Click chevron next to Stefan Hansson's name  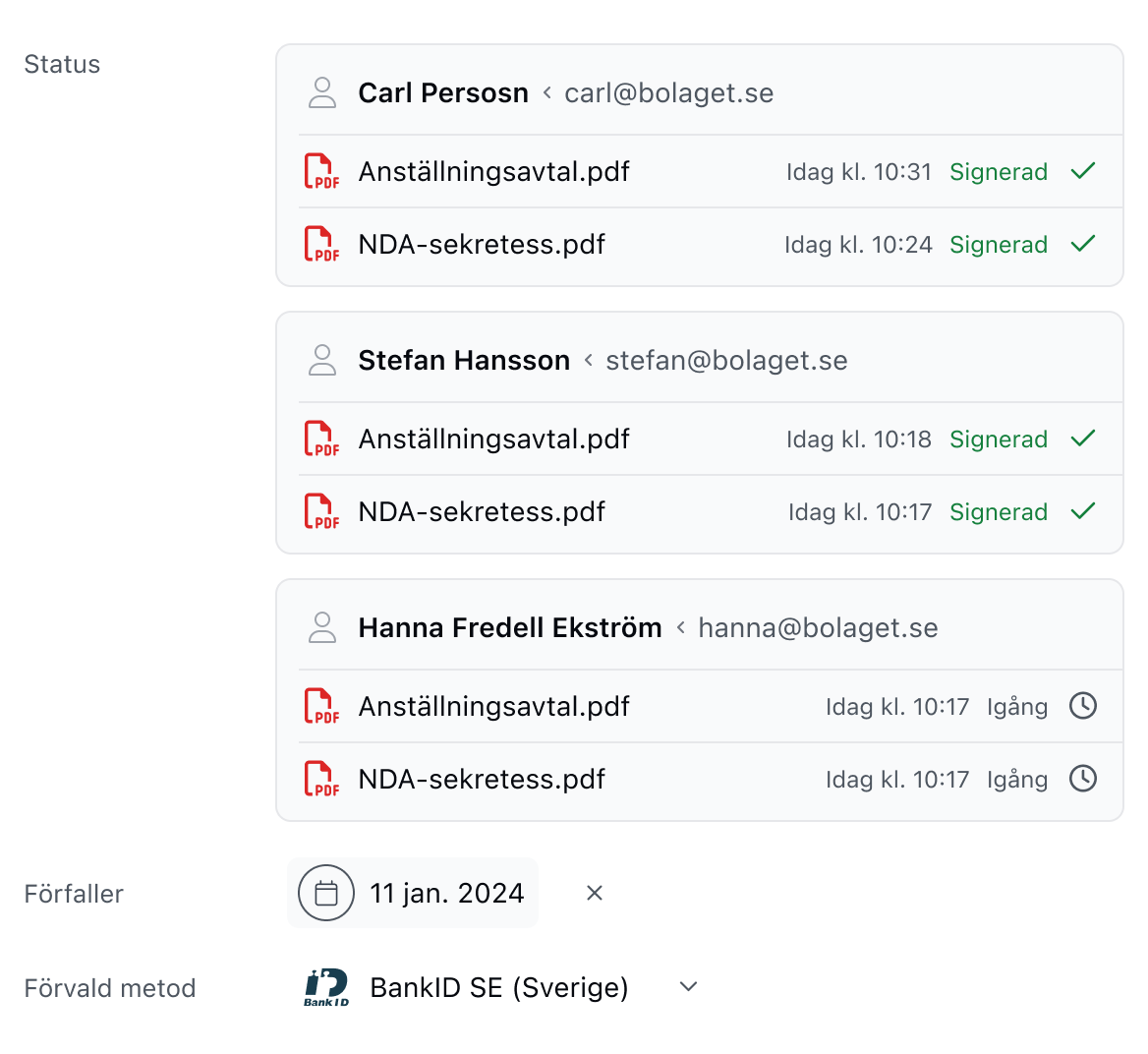(x=588, y=361)
